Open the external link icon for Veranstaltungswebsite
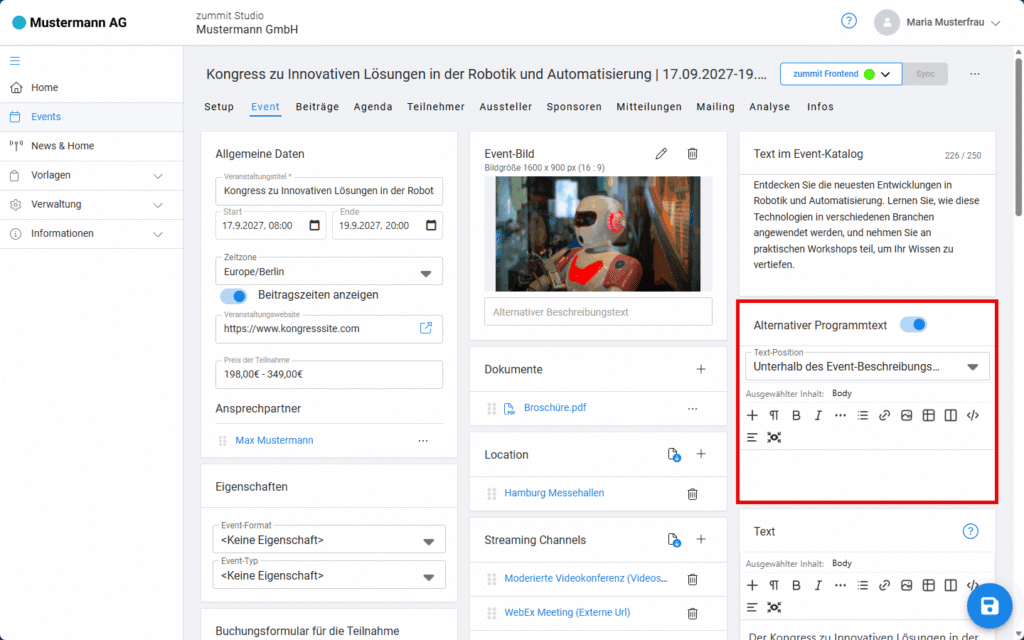The width and height of the screenshot is (1024, 640). point(426,328)
